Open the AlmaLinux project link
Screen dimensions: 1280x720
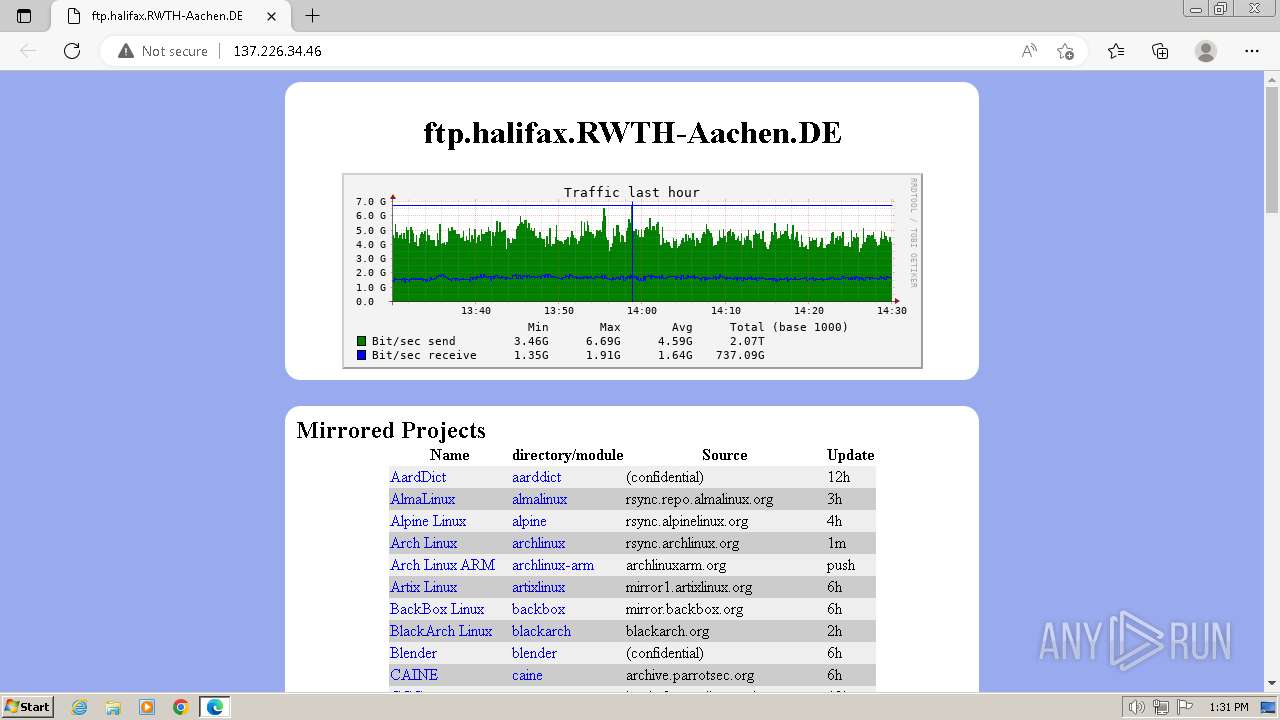coord(423,499)
